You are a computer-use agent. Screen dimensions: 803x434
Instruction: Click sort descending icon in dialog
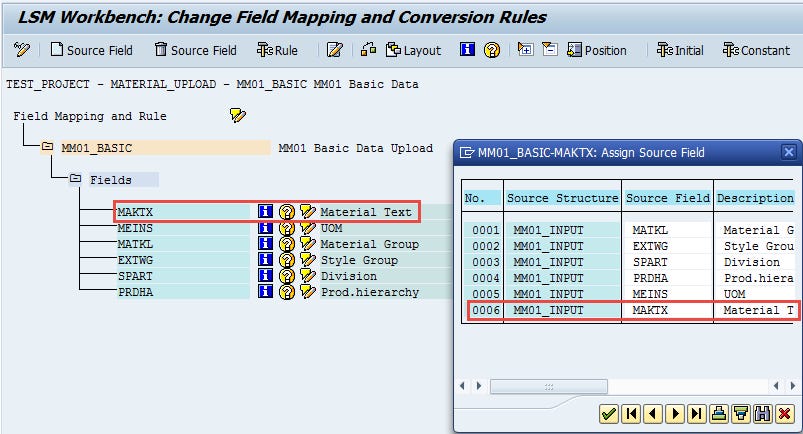741,413
